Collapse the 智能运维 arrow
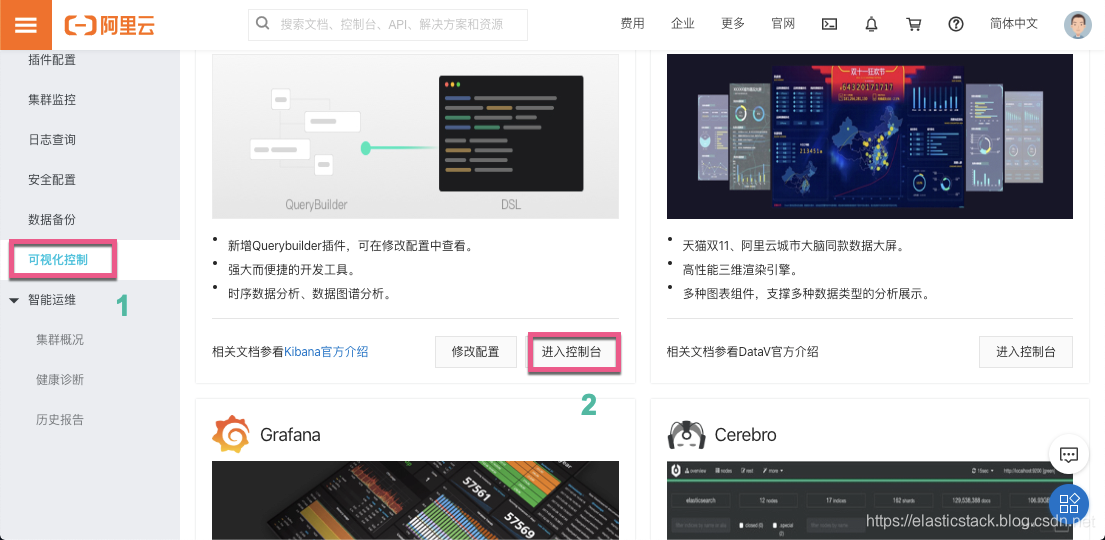The image size is (1105, 540). coord(14,300)
